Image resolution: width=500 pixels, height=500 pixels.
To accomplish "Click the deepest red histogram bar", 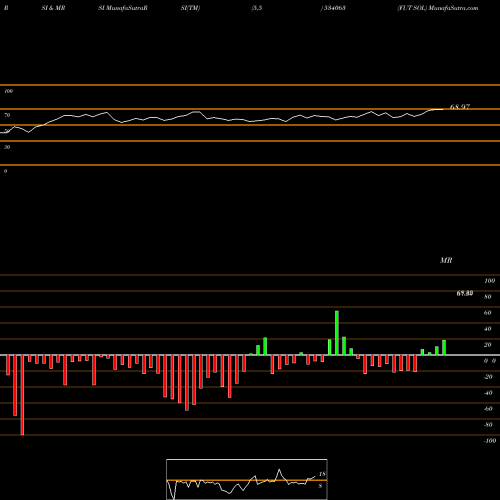I will click(22, 395).
